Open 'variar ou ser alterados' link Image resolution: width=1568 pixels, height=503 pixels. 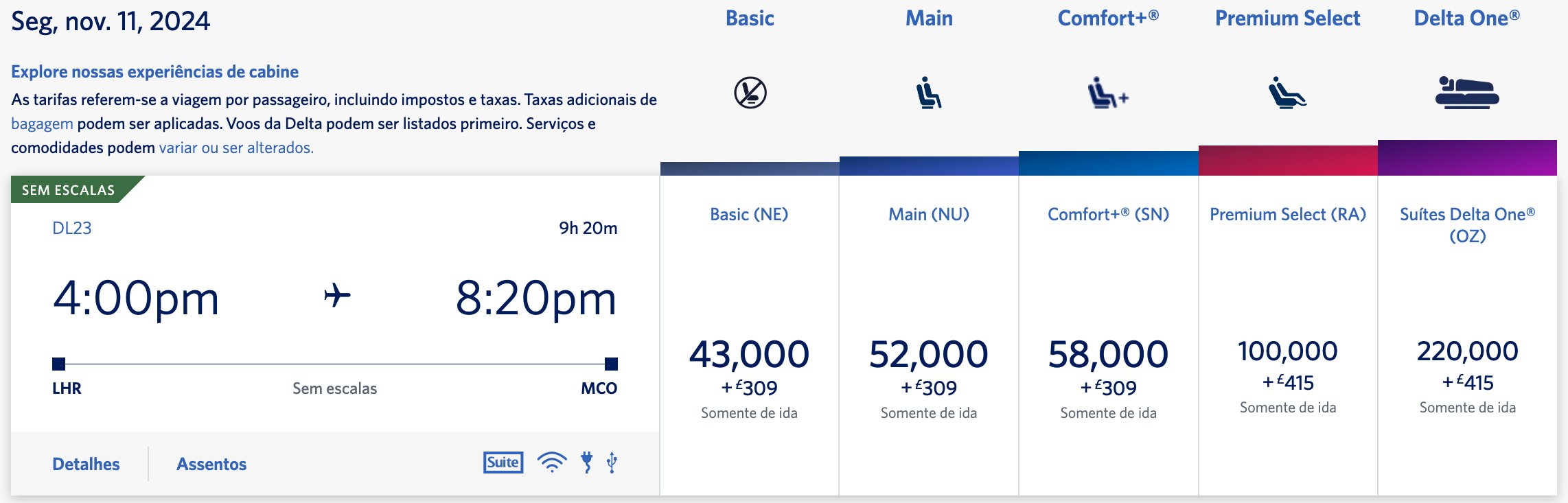click(x=236, y=148)
